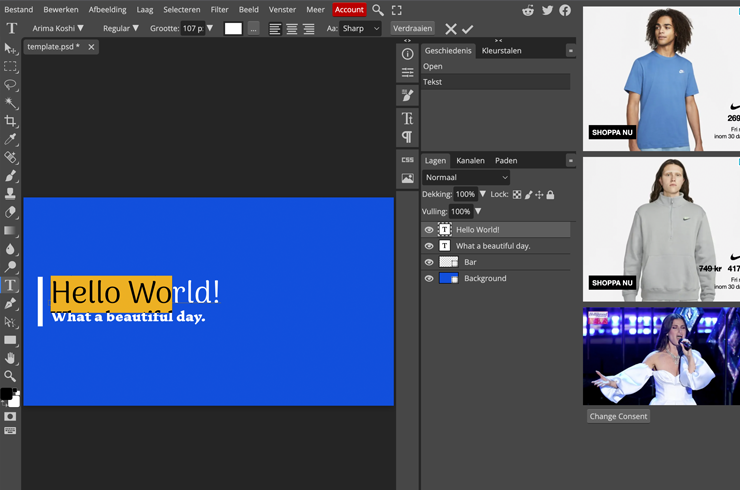Image resolution: width=740 pixels, height=490 pixels.
Task: Switch to the Kanalen tab
Action: (x=470, y=161)
